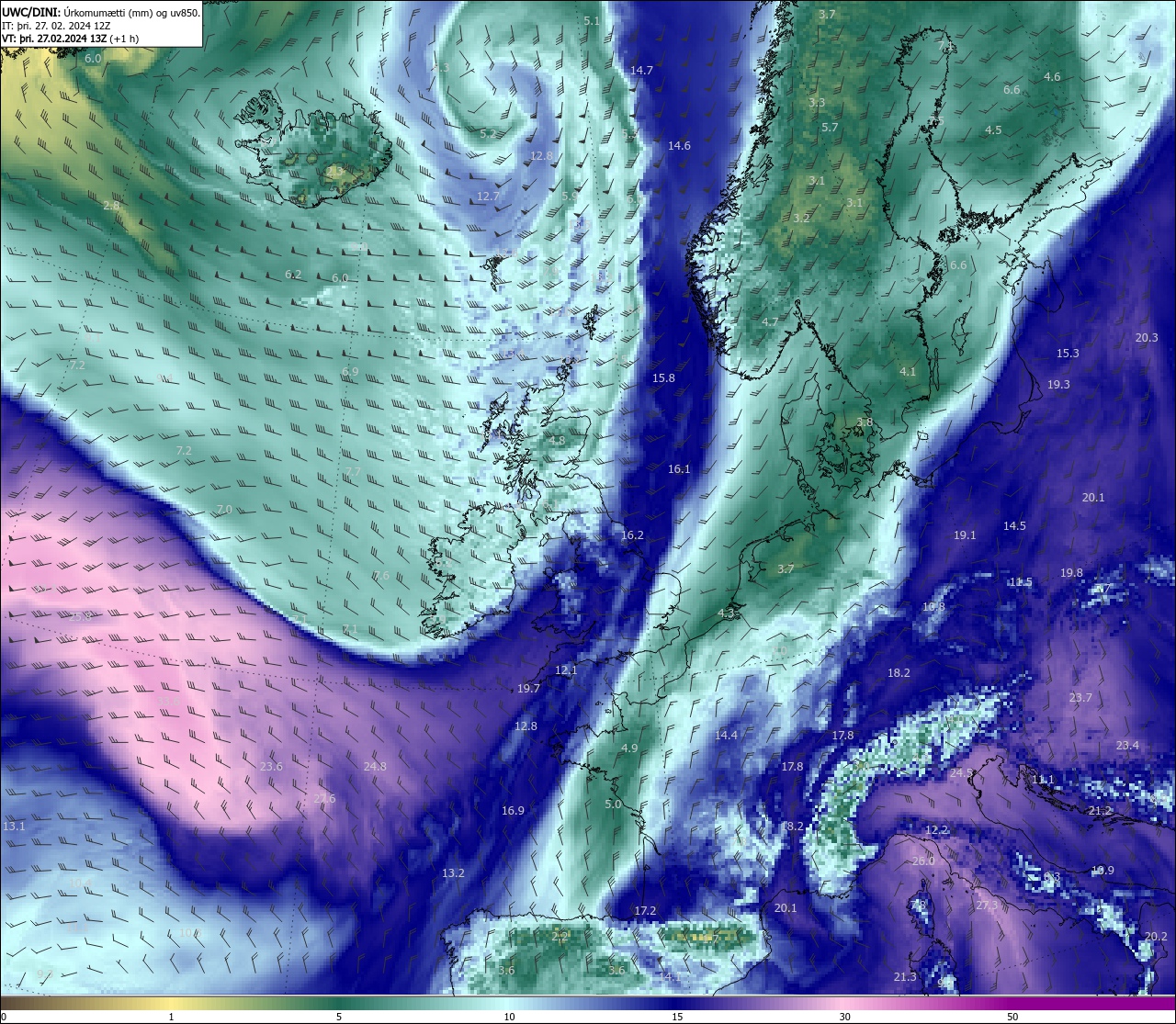Click the 16.9 value in the Bay of Biscay
Screen dimensions: 1176x1024
(x=513, y=811)
